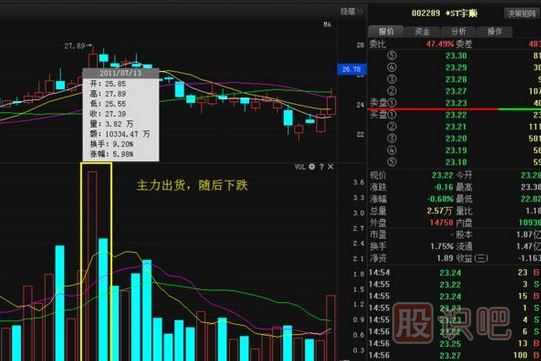
Task: Click the volume axis label 3.6
Action: (x=359, y=183)
